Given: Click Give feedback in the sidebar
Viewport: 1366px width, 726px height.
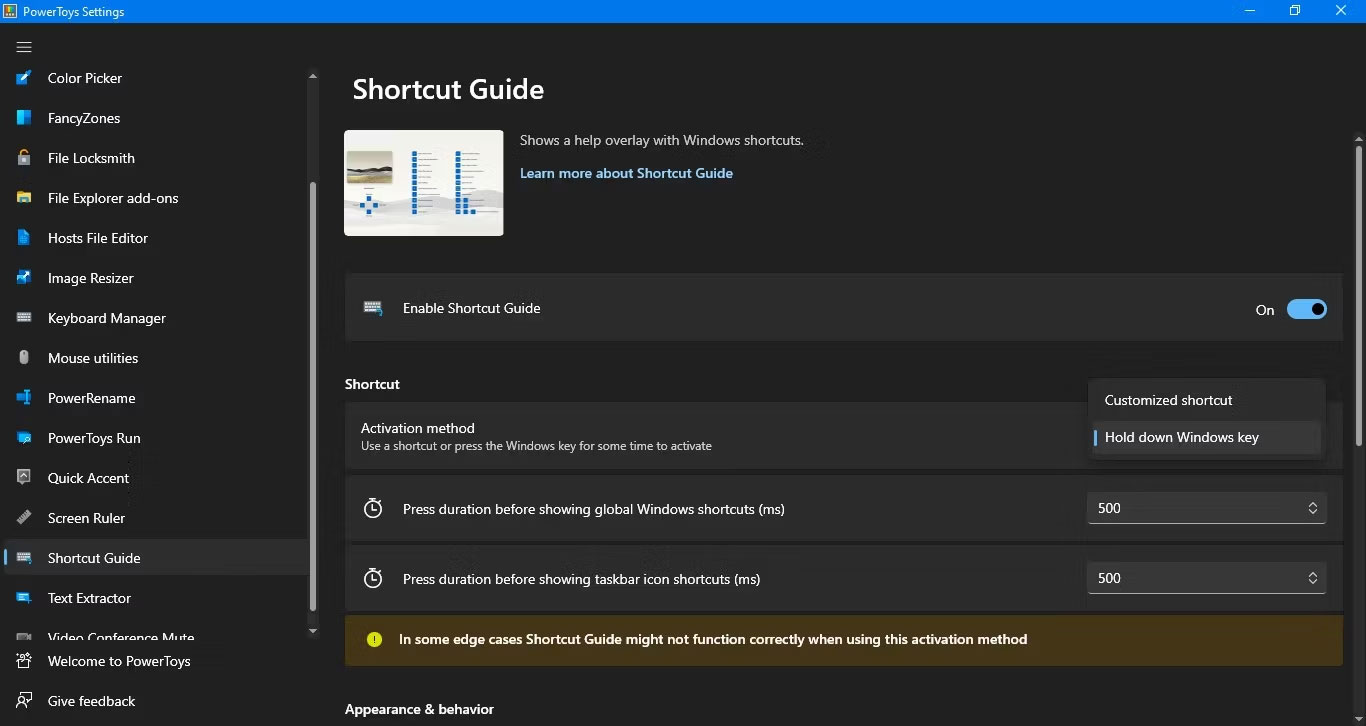Looking at the screenshot, I should (x=91, y=701).
